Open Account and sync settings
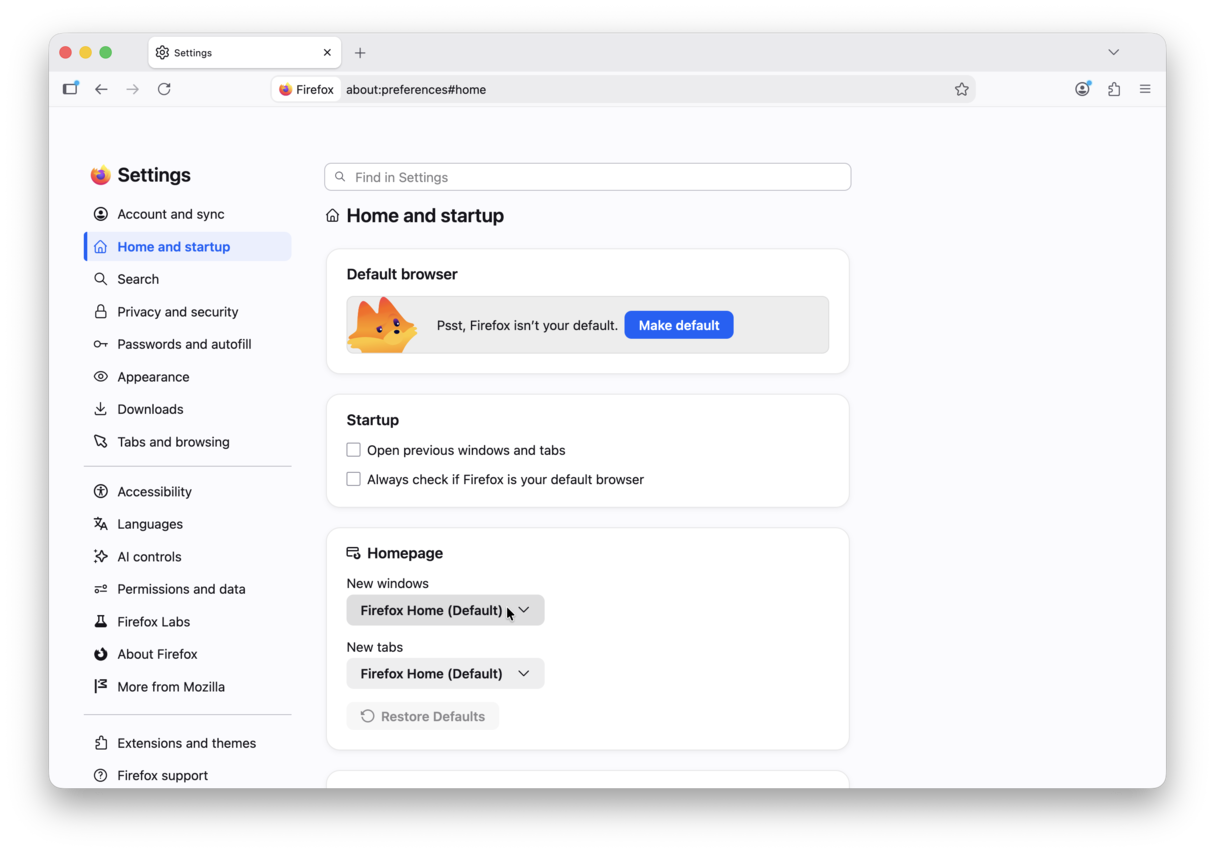This screenshot has height=853, width=1215. [188, 214]
